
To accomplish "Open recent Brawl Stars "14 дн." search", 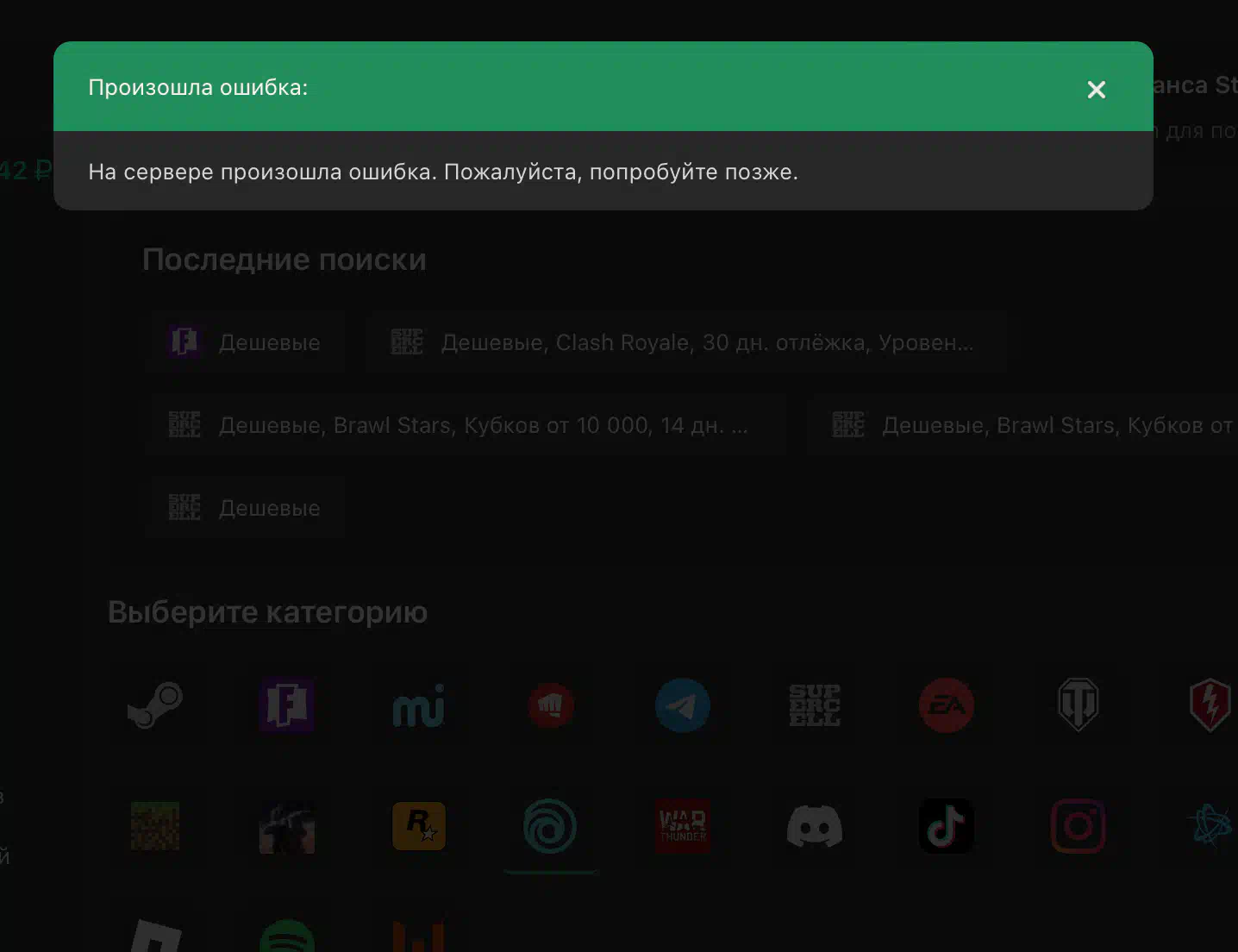I will [466, 425].
